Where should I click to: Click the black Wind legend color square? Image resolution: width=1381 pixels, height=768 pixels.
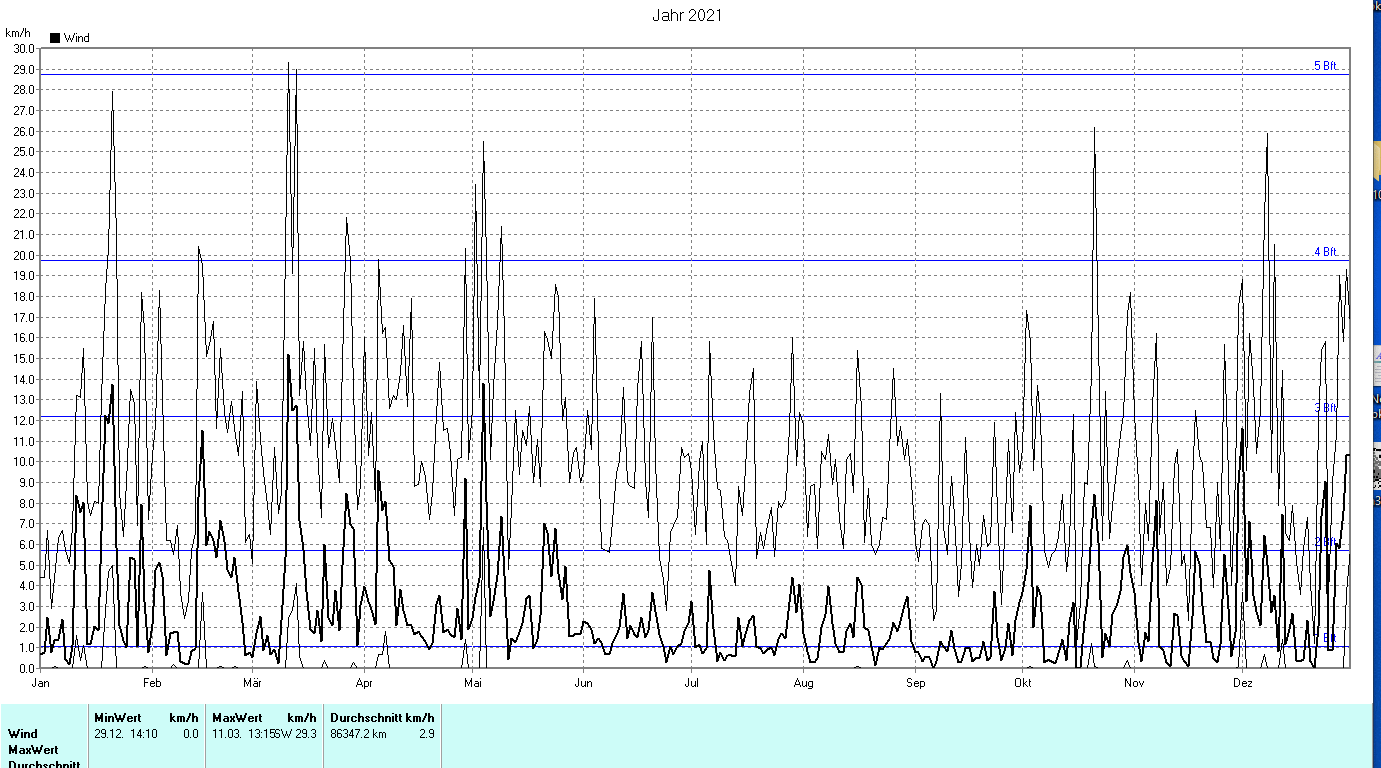click(55, 38)
